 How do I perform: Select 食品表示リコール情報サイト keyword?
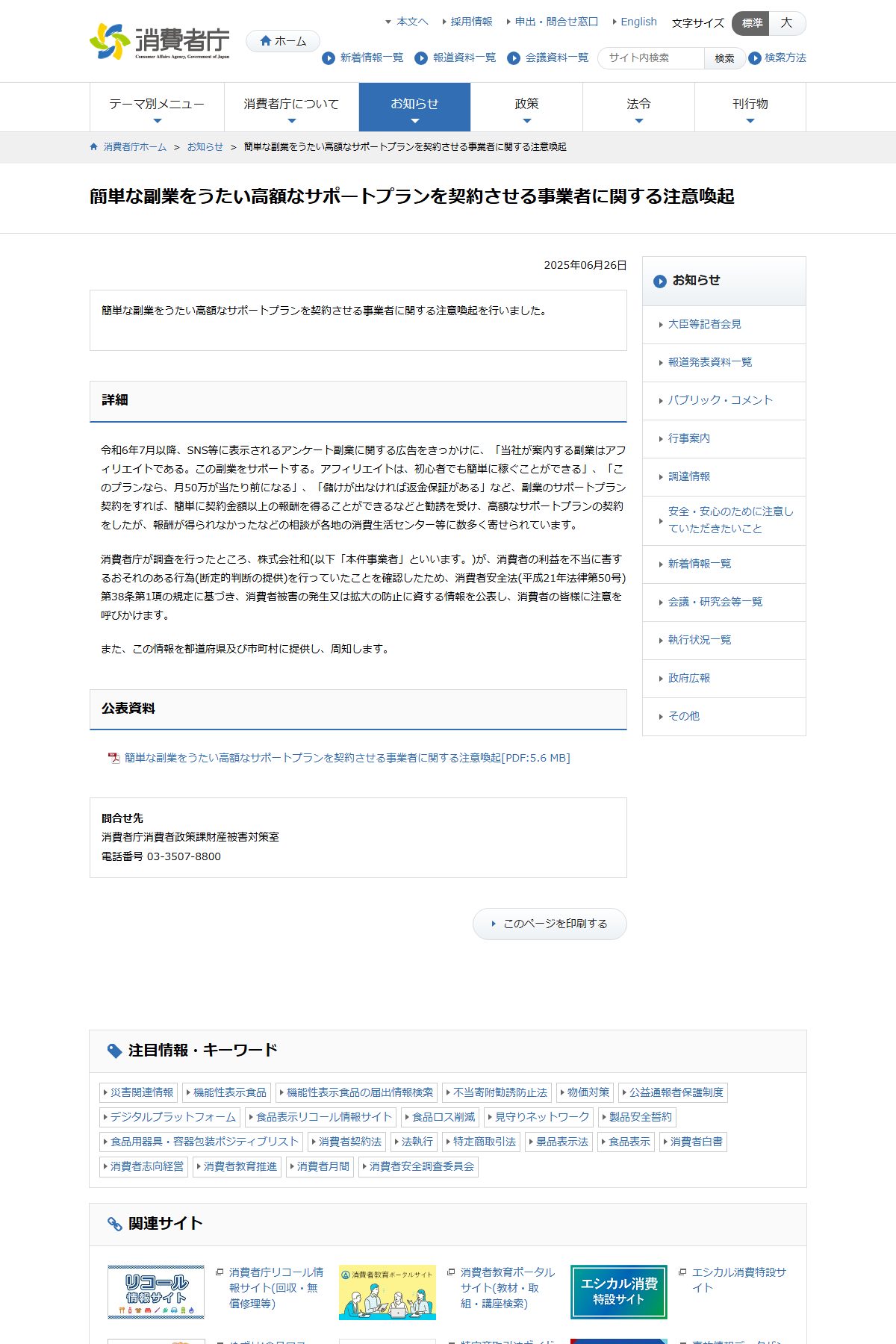point(320,1117)
